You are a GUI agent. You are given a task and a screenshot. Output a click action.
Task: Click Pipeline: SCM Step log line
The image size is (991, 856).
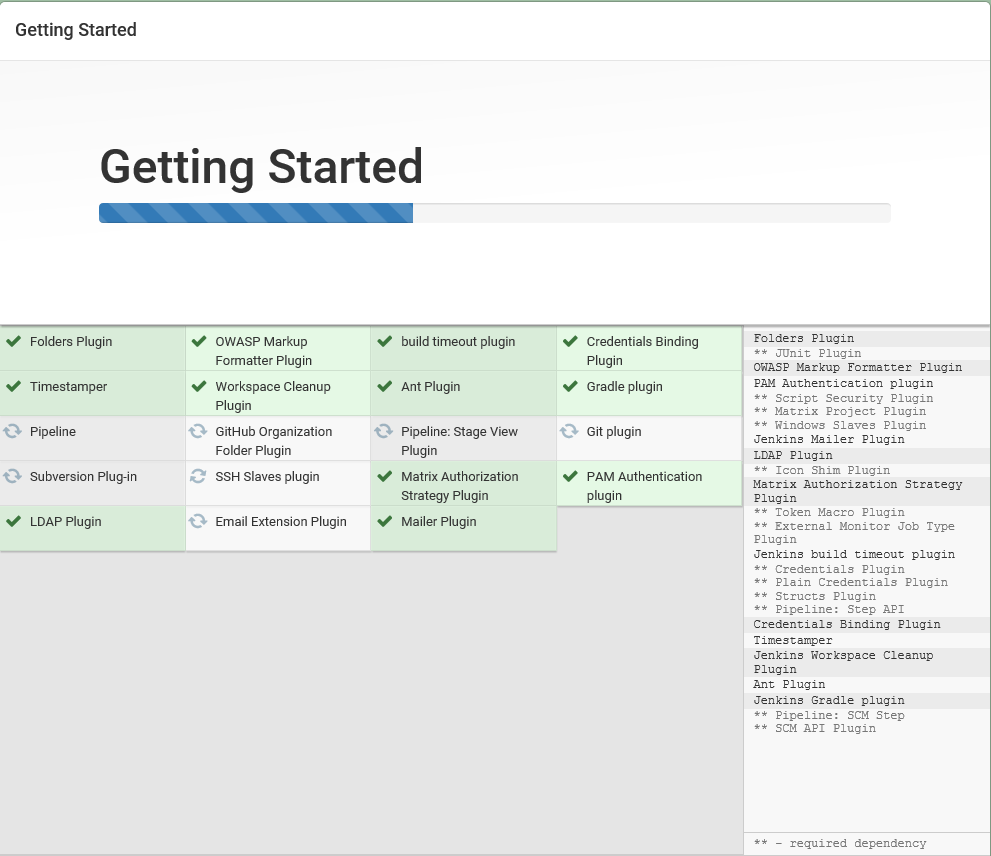click(x=829, y=715)
